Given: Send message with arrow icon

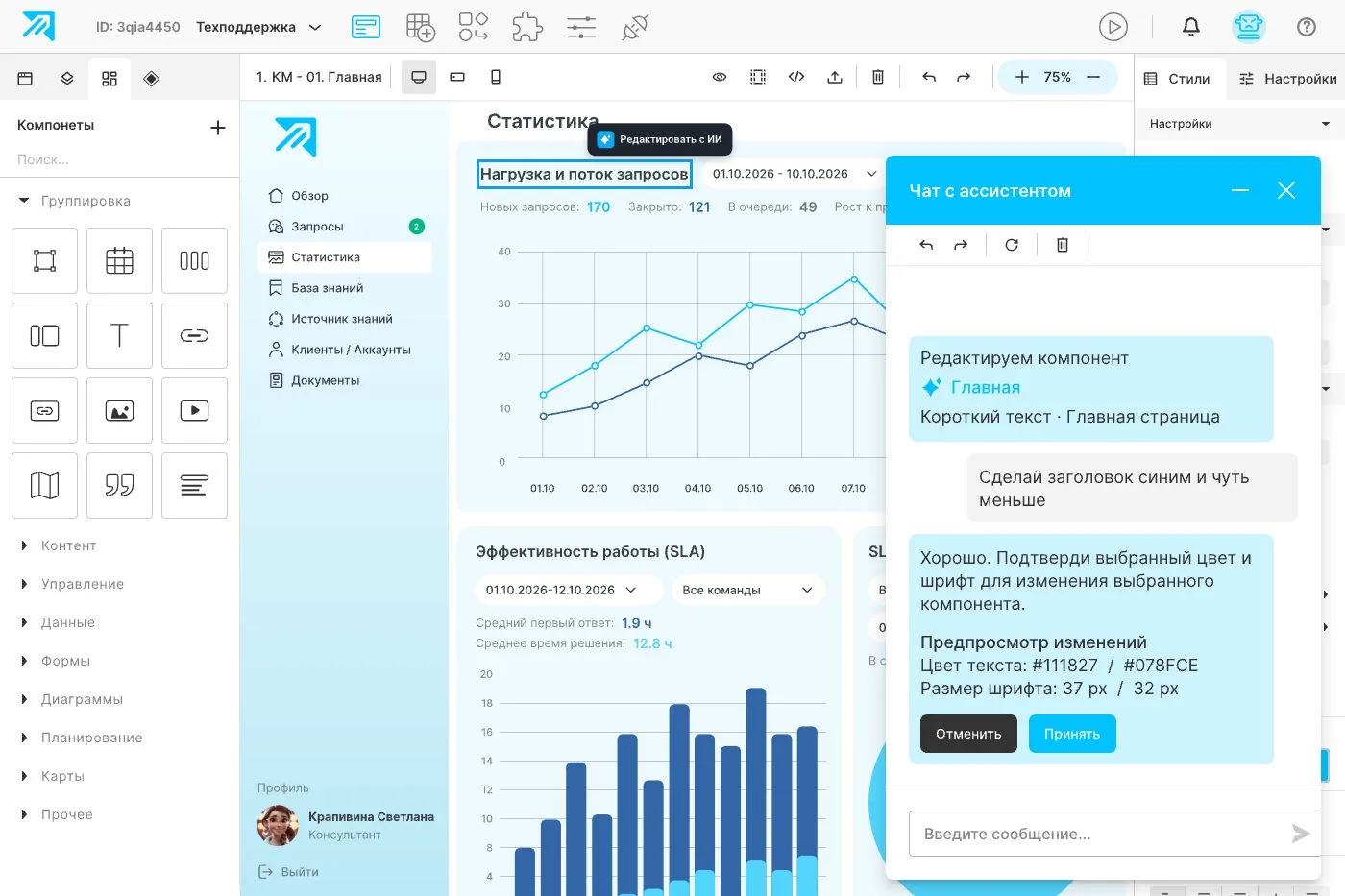Looking at the screenshot, I should pos(1301,834).
